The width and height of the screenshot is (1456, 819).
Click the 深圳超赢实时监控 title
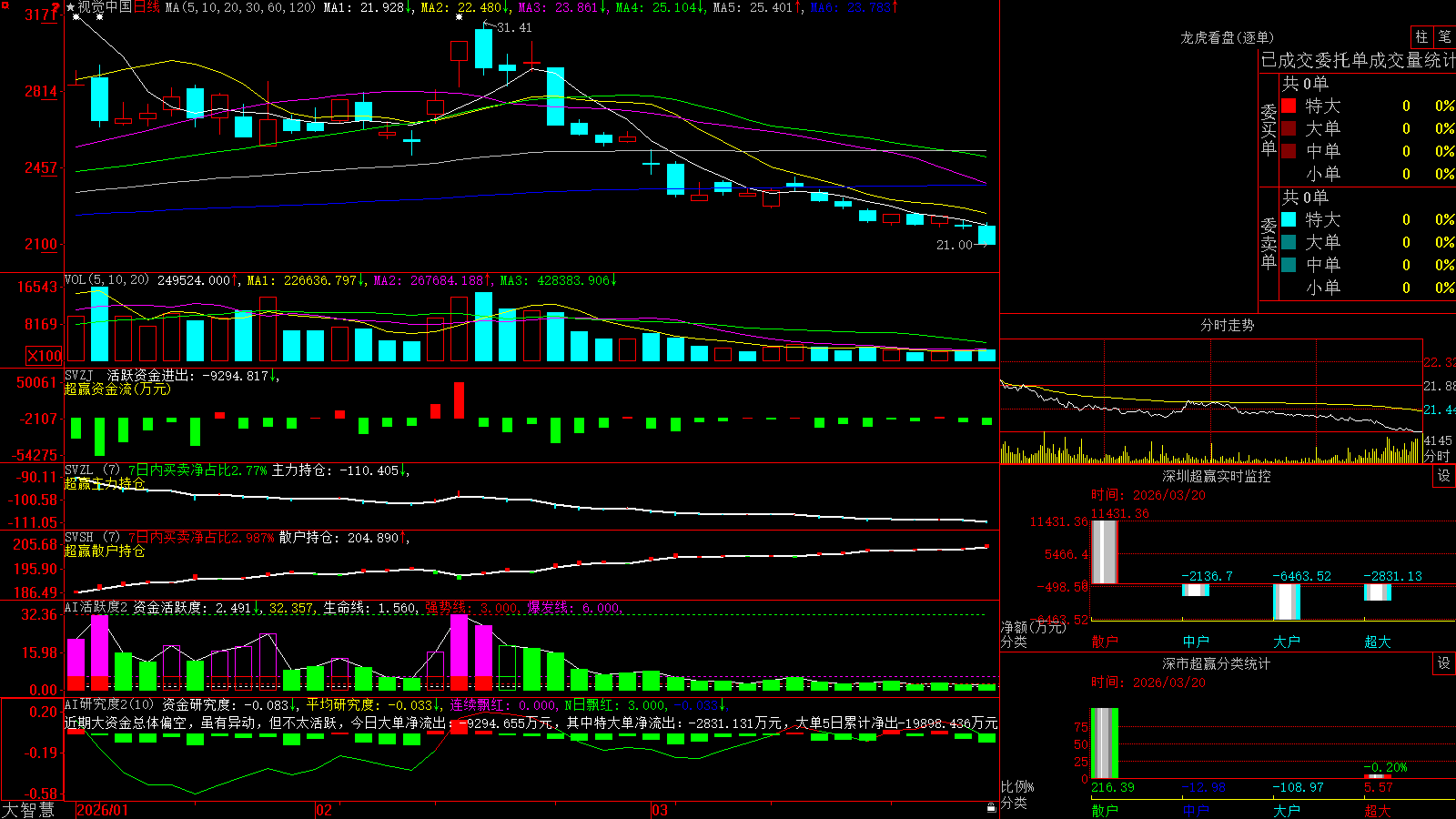[x=1216, y=476]
